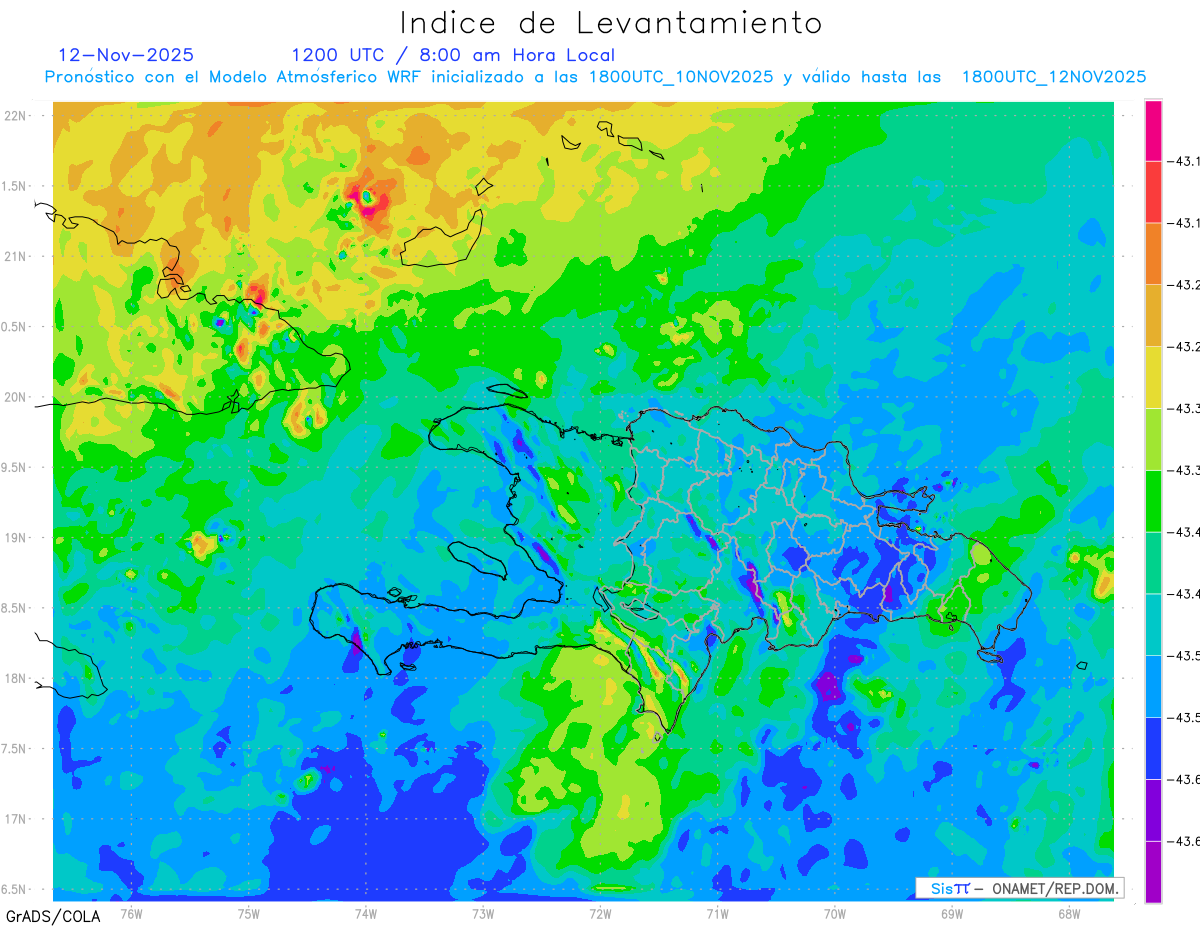Image resolution: width=1200 pixels, height=927 pixels.
Task: Click the '22N' latitude label
Action: point(16,115)
